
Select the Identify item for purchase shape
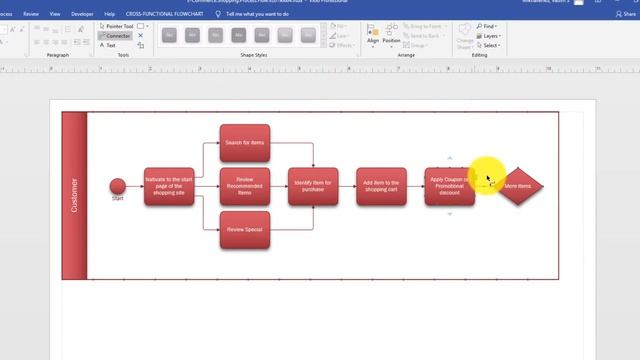(313, 186)
